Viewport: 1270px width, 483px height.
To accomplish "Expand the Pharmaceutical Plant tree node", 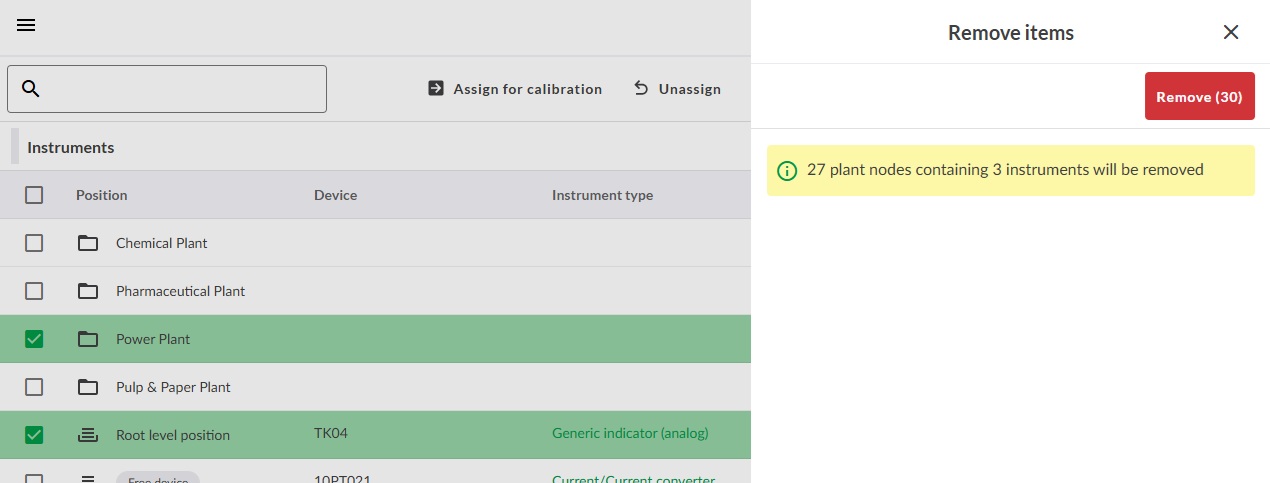I will pos(180,291).
